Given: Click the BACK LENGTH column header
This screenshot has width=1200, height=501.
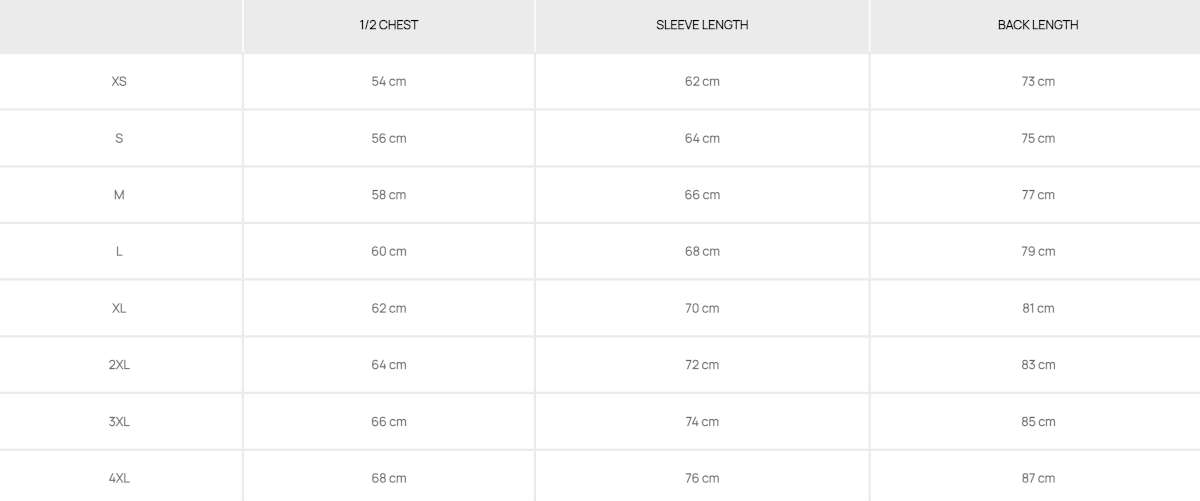Looking at the screenshot, I should pyautogui.click(x=1038, y=25).
